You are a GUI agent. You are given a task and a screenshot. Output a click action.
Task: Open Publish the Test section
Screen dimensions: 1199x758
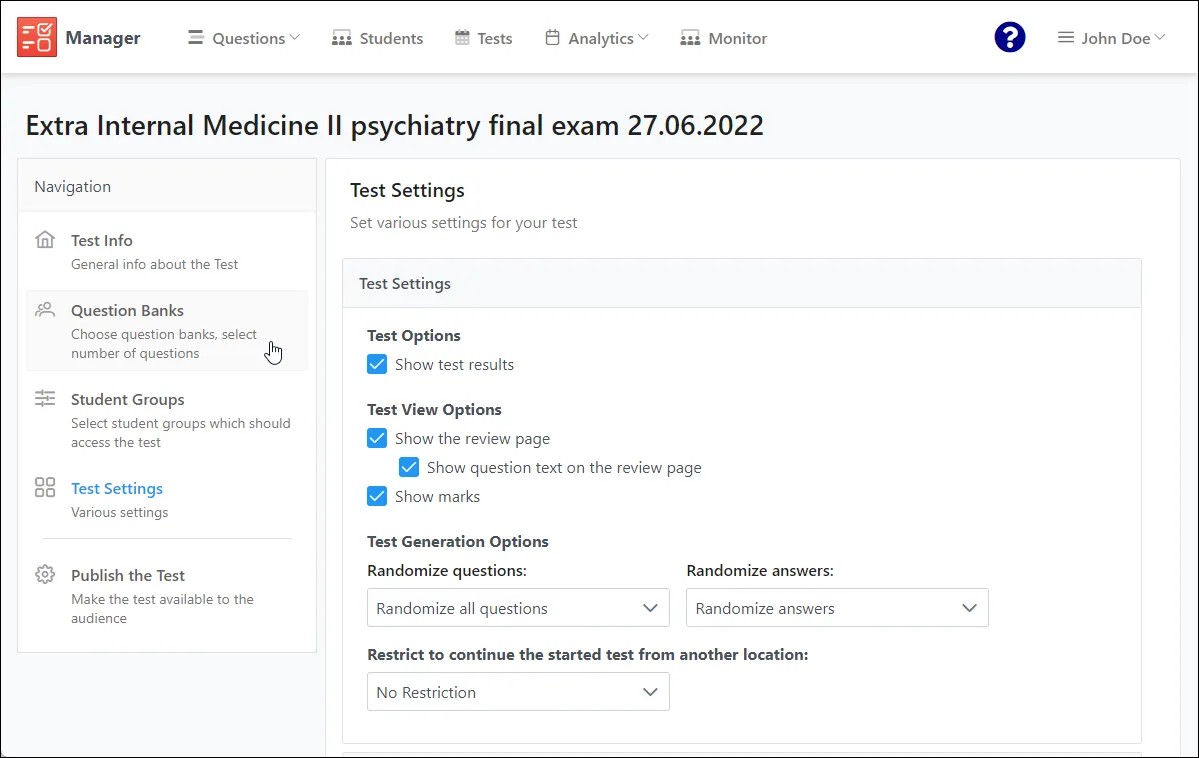(127, 575)
